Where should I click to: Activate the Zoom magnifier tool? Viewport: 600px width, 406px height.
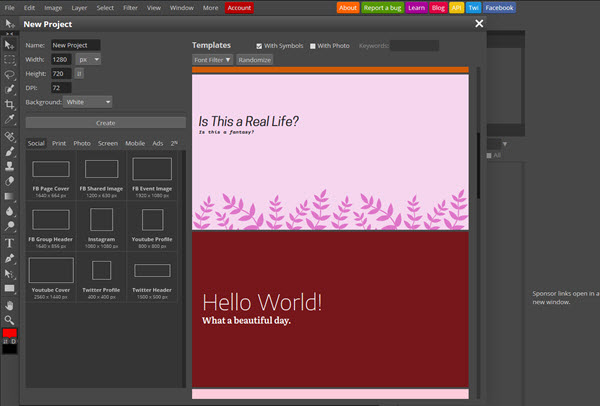[10, 319]
